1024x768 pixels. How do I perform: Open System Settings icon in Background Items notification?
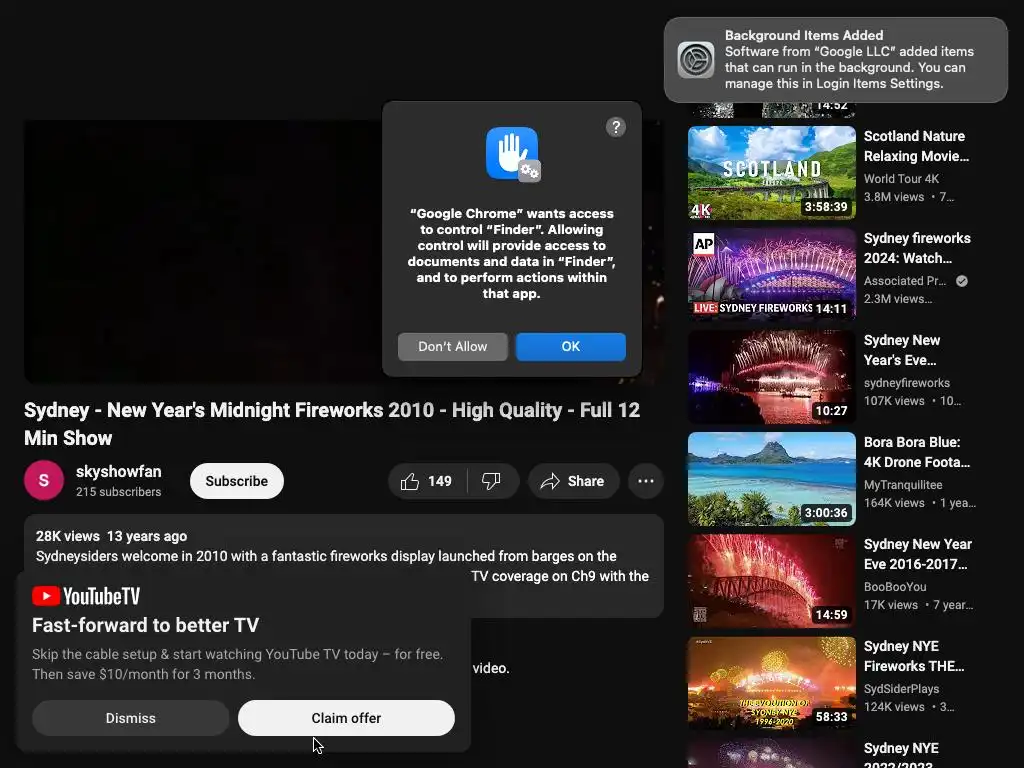(696, 59)
